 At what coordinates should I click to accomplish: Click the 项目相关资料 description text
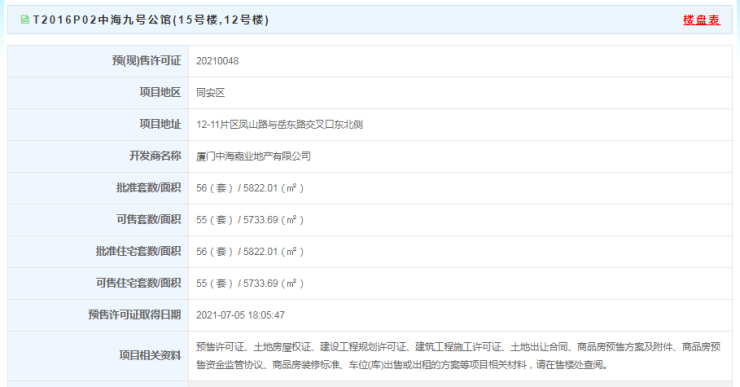click(458, 356)
